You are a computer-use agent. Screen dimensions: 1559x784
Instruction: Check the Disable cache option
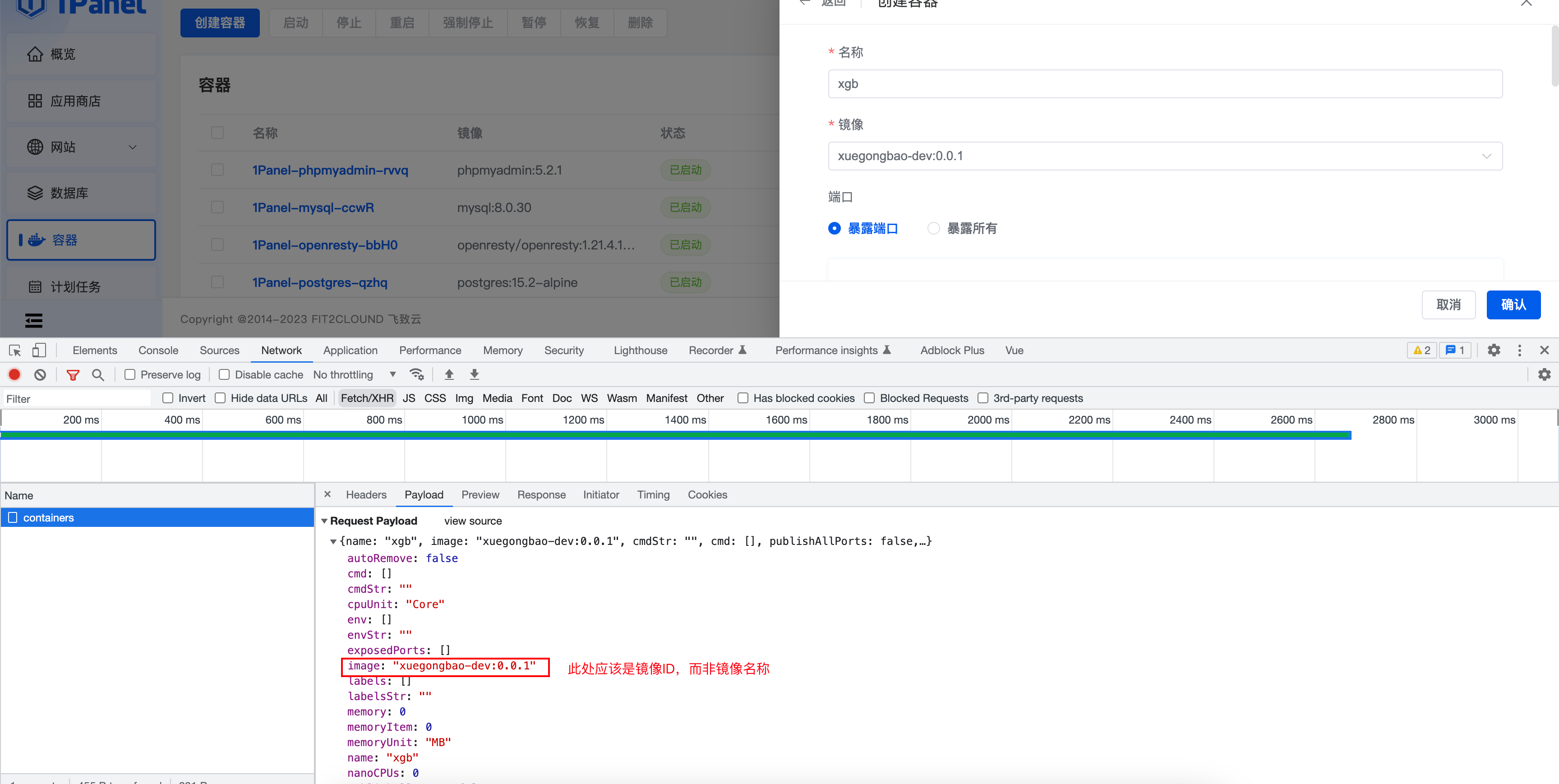pos(224,374)
